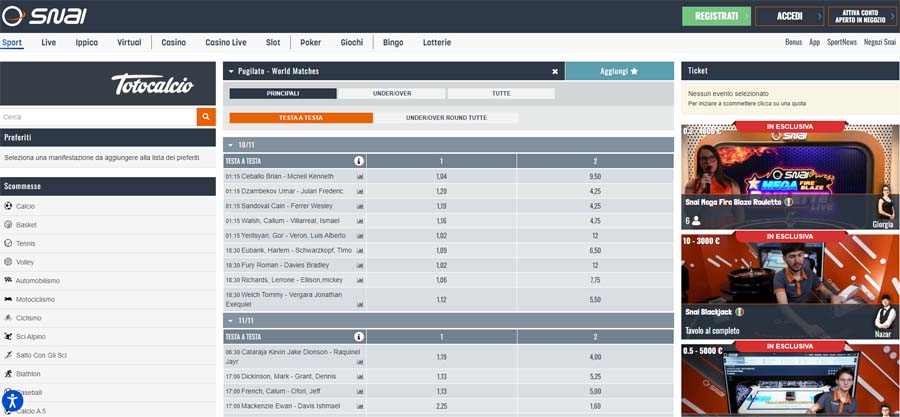The width and height of the screenshot is (900, 417).
Task: Click Attiva Conto Aperto in Negozio button
Action: pos(862,16)
